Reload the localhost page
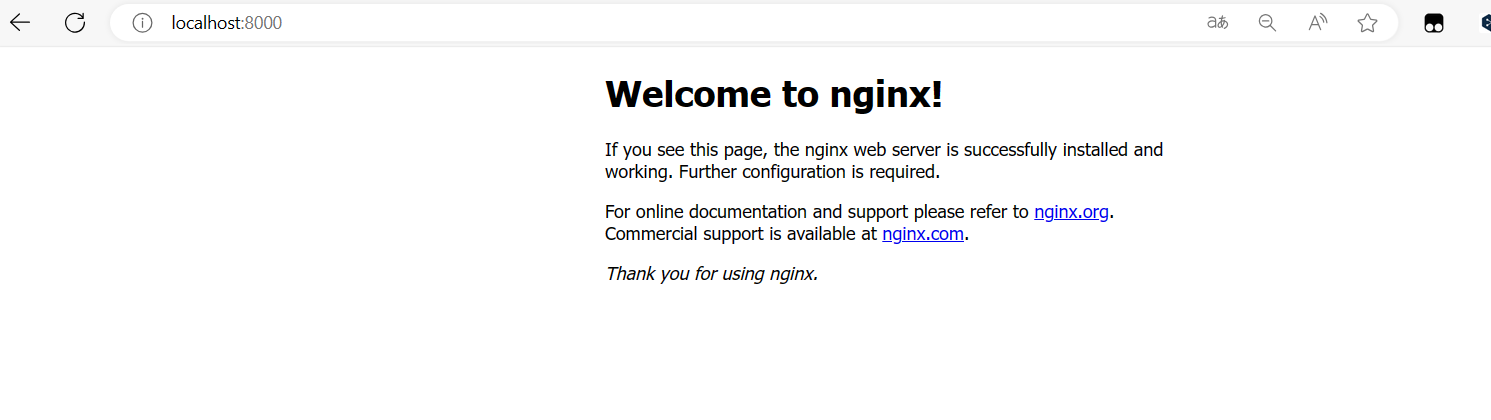Screen dimensions: 1491x420 [75, 22]
